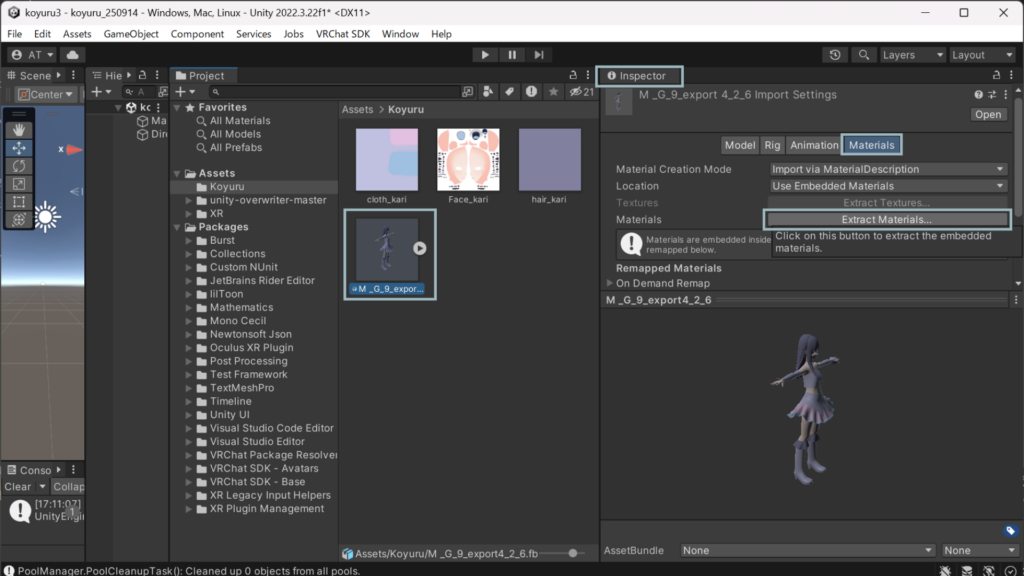
Task: Open the asset labels tag icon
Action: tap(1010, 530)
